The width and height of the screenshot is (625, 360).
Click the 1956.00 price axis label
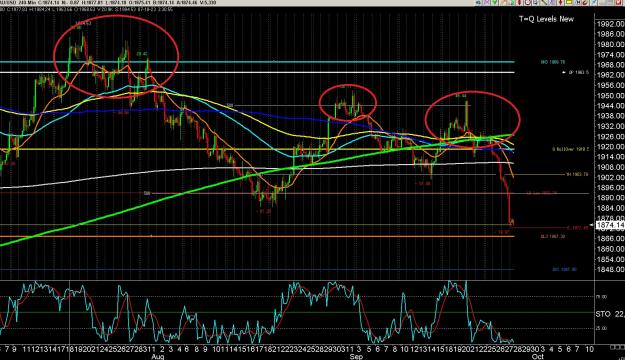pyautogui.click(x=610, y=85)
